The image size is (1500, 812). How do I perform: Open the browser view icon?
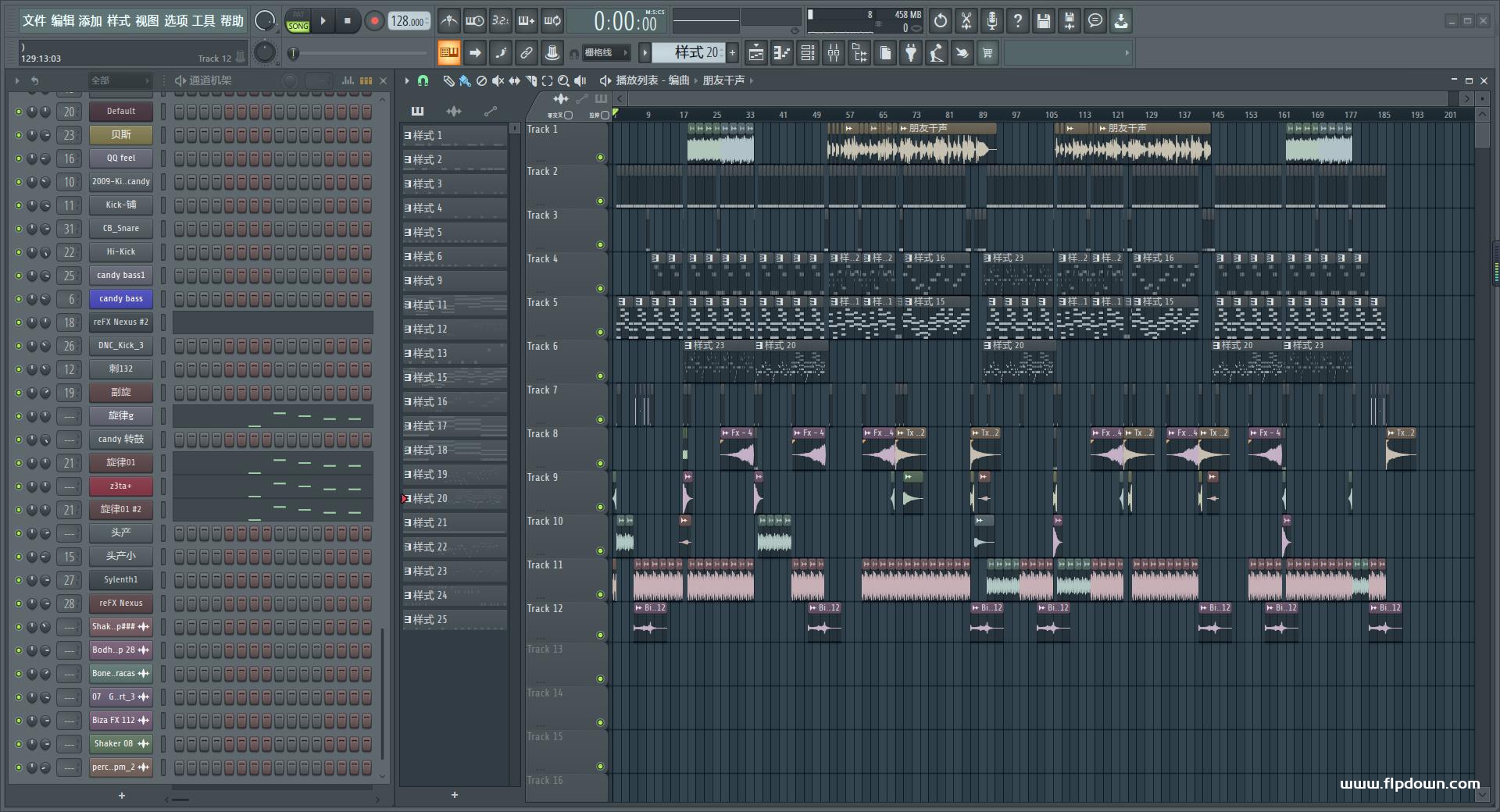[x=859, y=53]
